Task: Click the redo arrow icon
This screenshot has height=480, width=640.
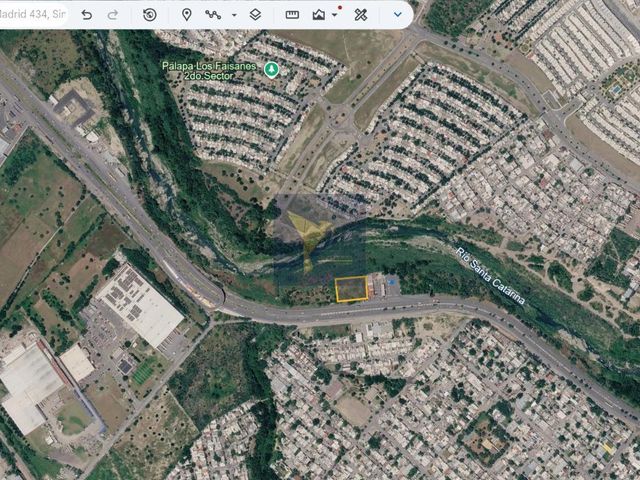Action: tap(113, 15)
